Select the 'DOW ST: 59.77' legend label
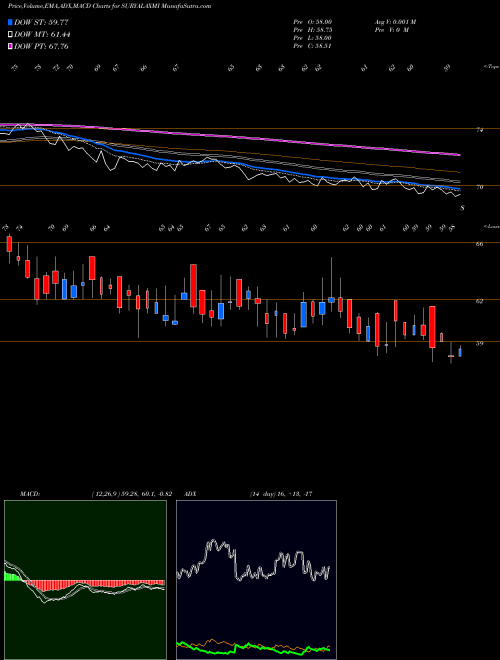 [x=41, y=22]
